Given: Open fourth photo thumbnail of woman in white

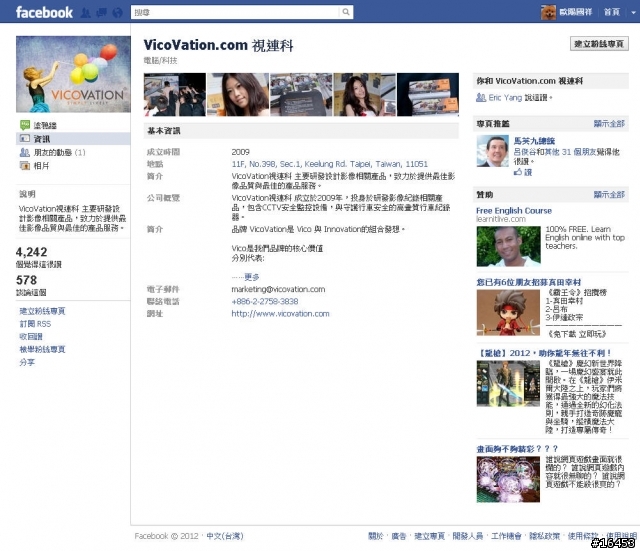Looking at the screenshot, I should (364, 95).
